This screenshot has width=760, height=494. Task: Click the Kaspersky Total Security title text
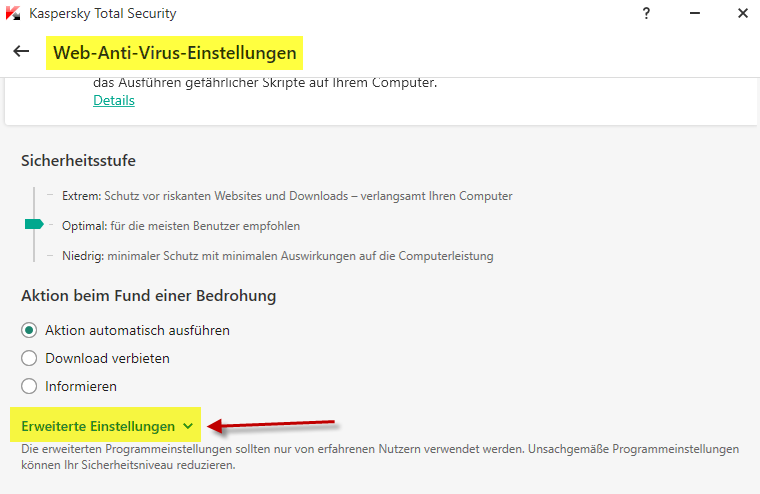[x=103, y=14]
